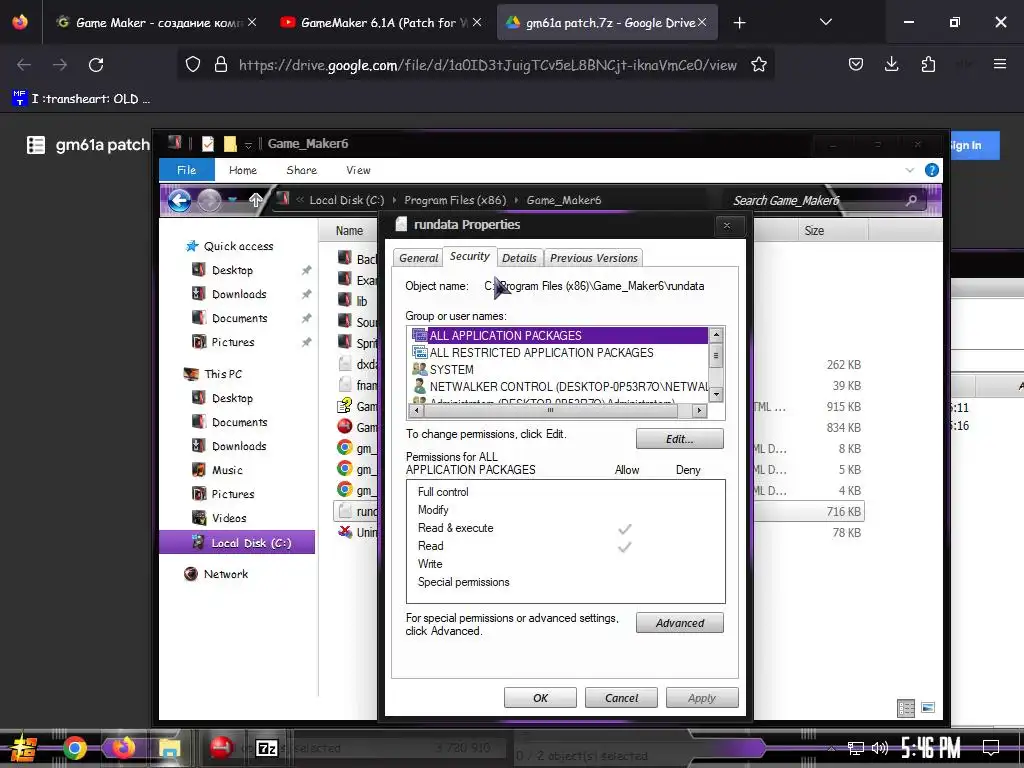Open Chrome from the taskbar

tap(74, 748)
